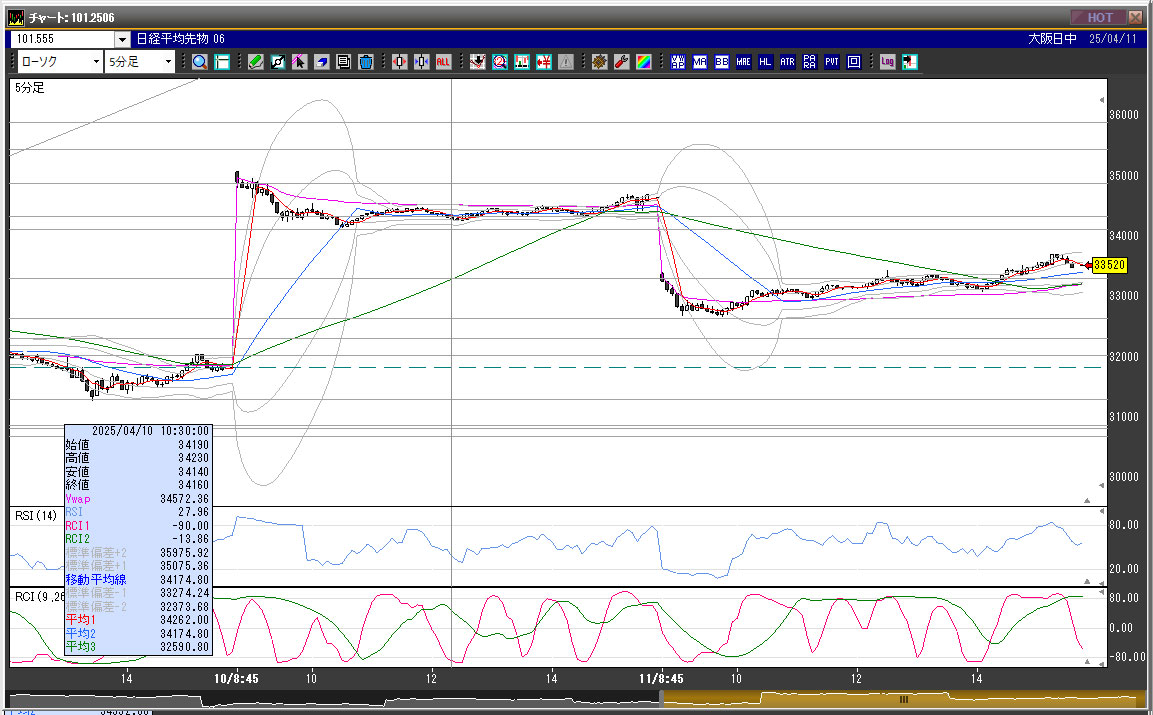Screen dimensions: 1153x715
Task: Click the RCI(9, panel label
Action: point(39,597)
